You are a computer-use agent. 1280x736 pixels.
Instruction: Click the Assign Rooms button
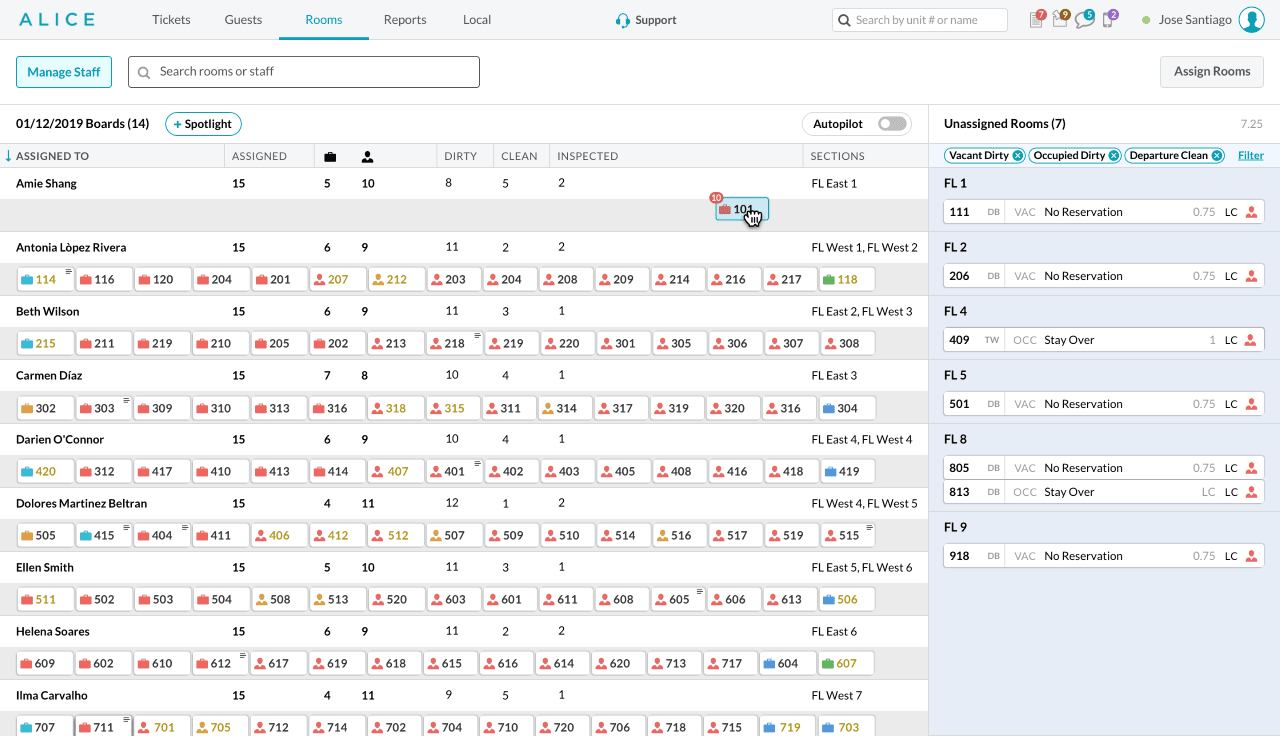1211,72
